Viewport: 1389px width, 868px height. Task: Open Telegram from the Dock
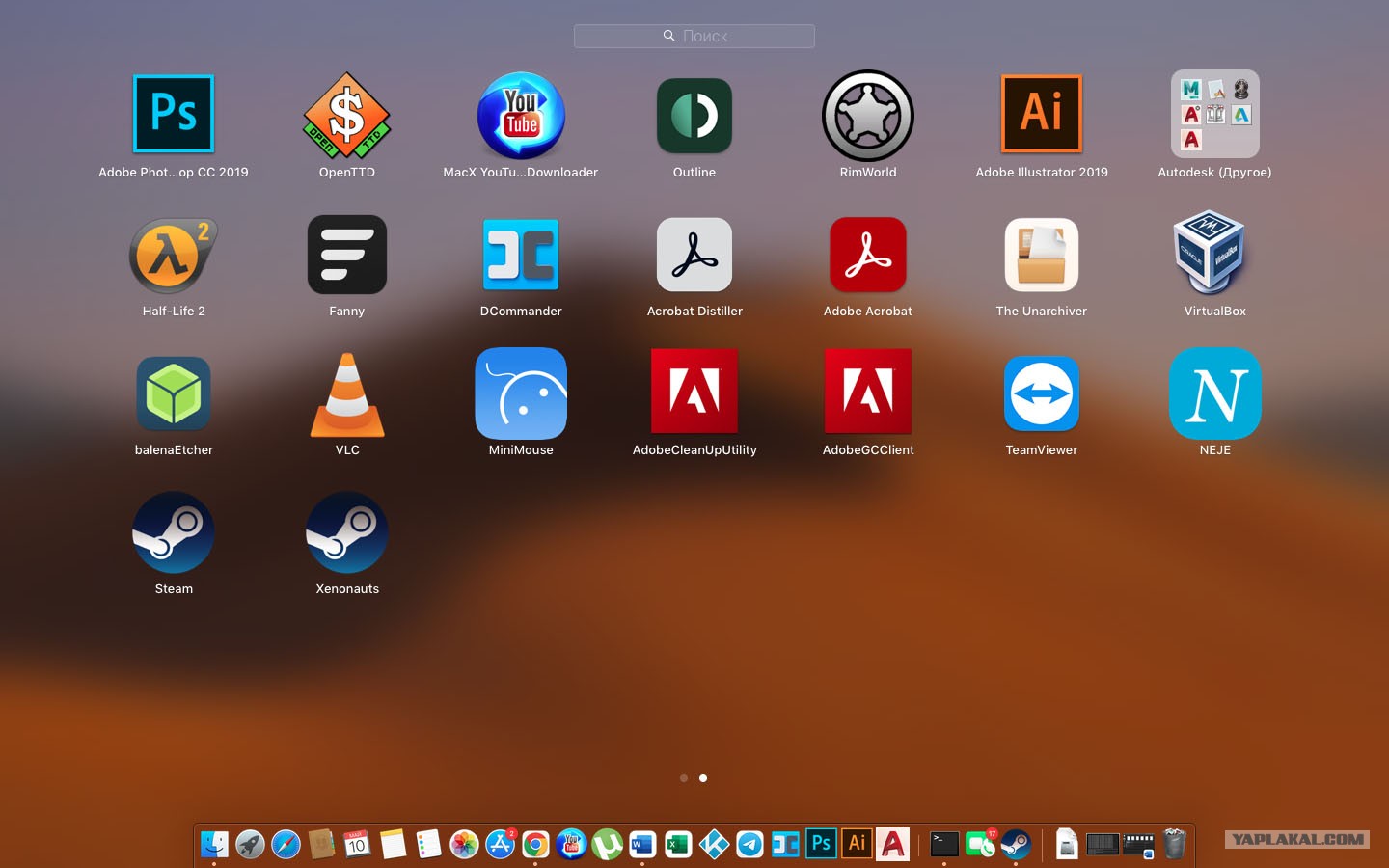coord(749,845)
